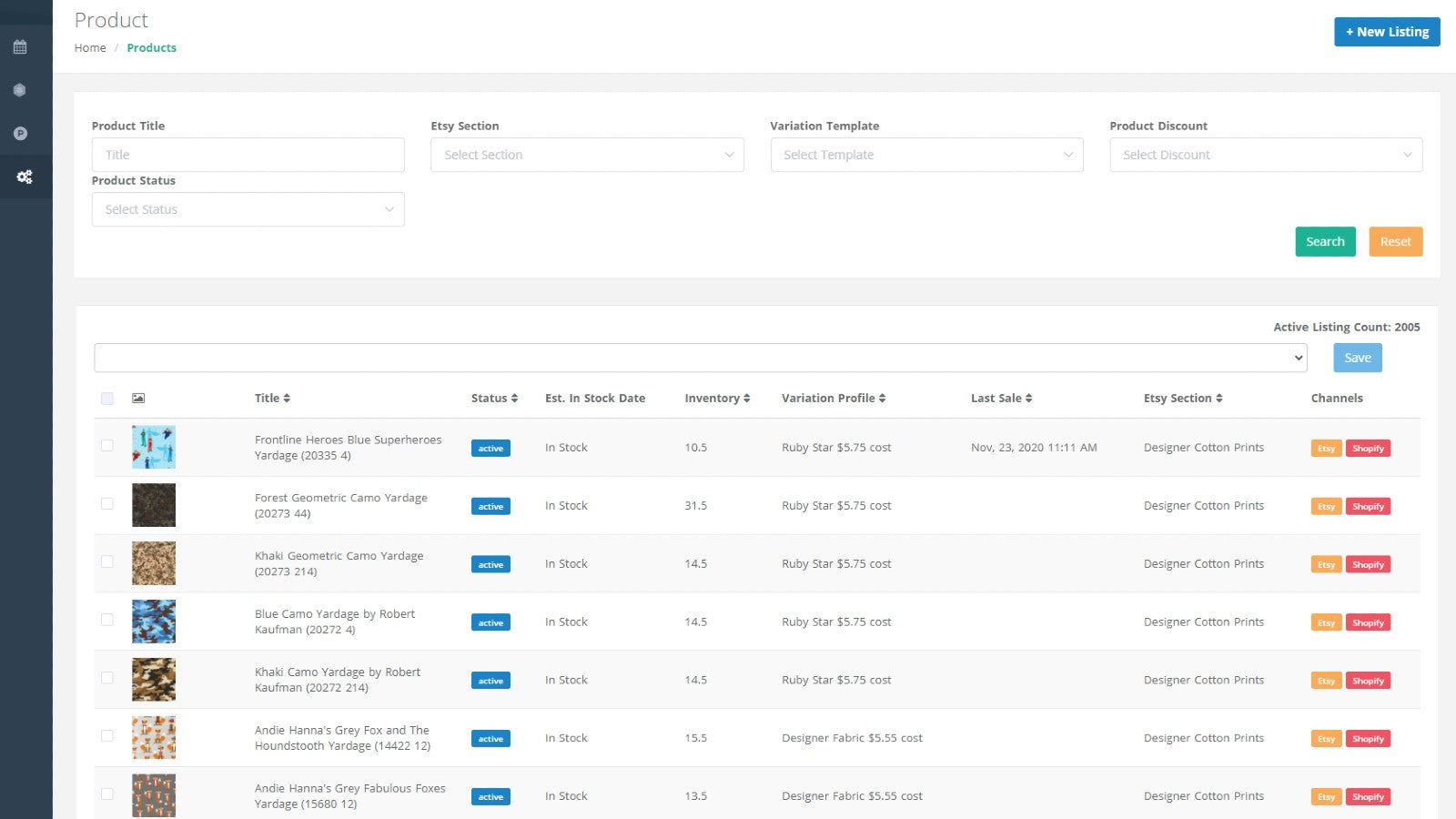This screenshot has width=1456, height=819.
Task: Open the settings gears sidebar icon
Action: click(x=25, y=177)
